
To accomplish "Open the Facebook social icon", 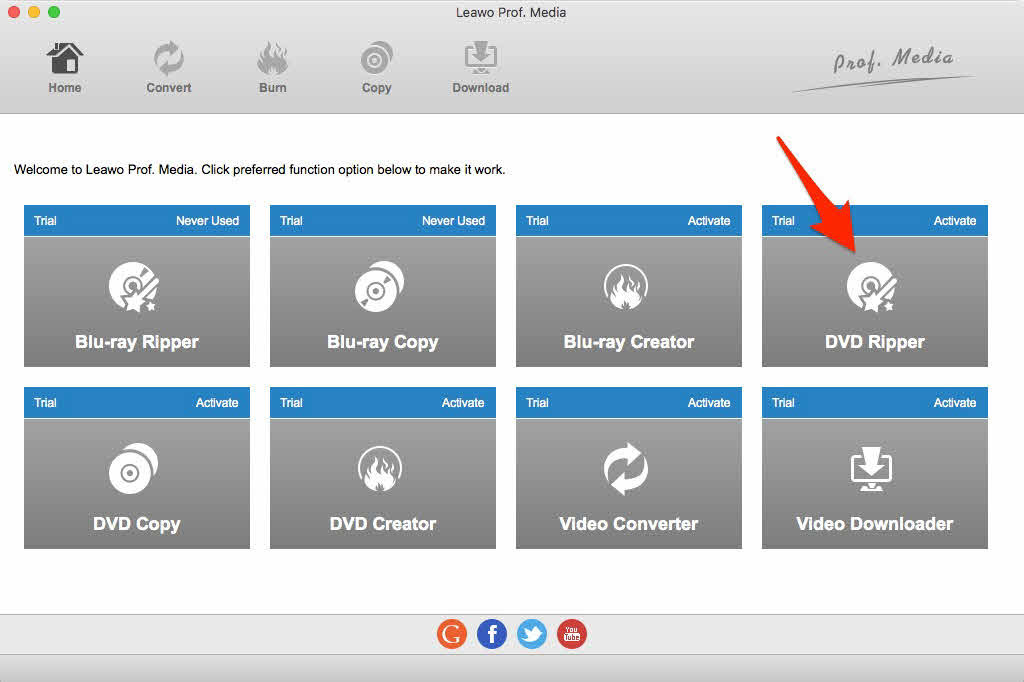I will tap(492, 634).
